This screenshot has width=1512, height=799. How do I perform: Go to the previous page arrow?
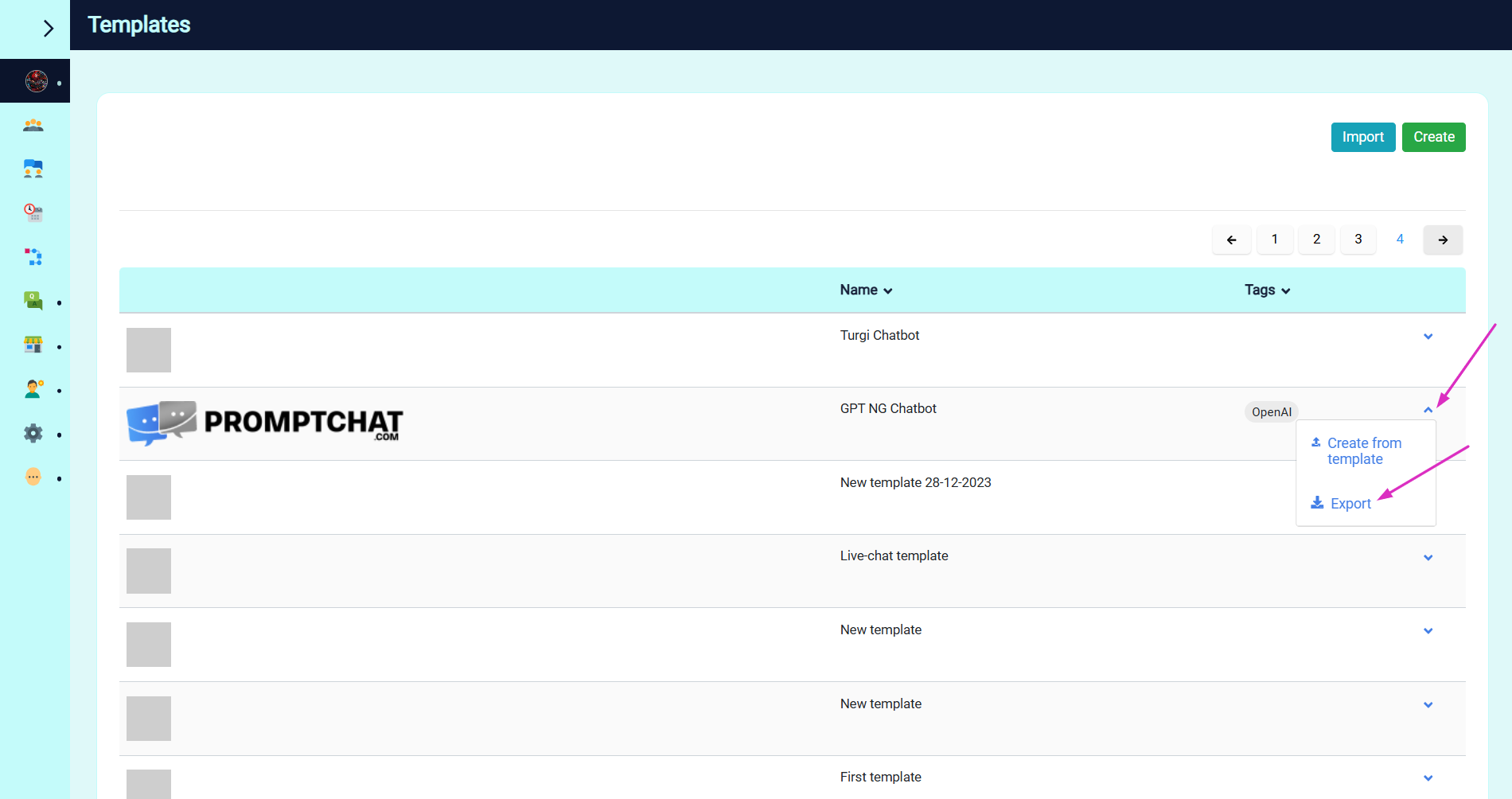click(1231, 240)
